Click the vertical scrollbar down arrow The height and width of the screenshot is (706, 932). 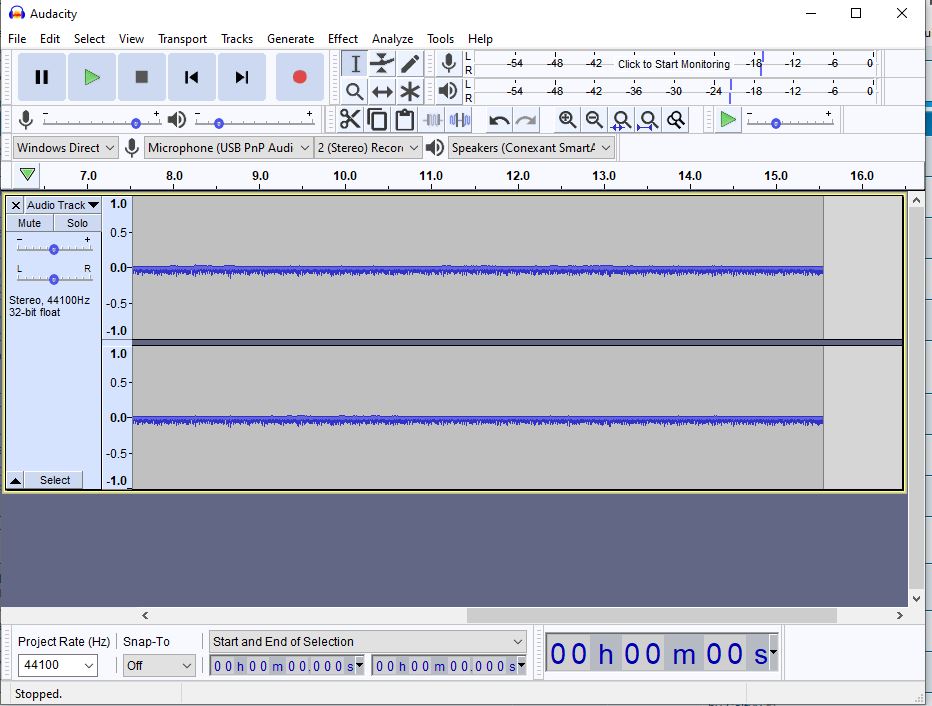(x=916, y=598)
